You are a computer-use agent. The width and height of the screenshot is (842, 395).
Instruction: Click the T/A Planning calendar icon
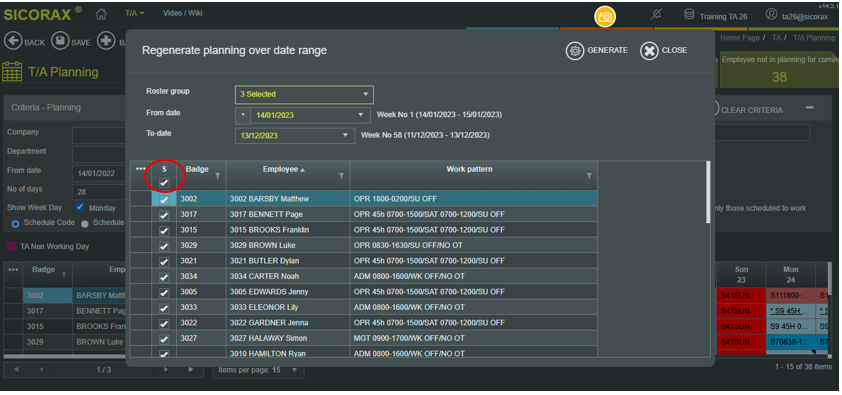(12, 71)
